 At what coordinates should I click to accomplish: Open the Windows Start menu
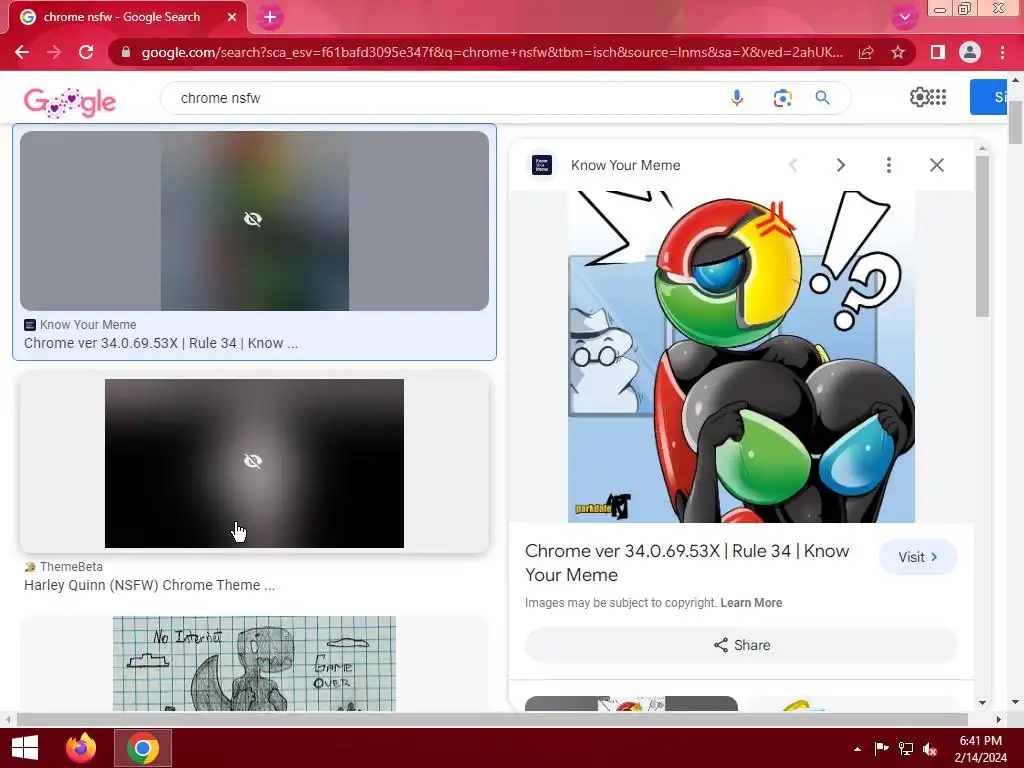[25, 748]
